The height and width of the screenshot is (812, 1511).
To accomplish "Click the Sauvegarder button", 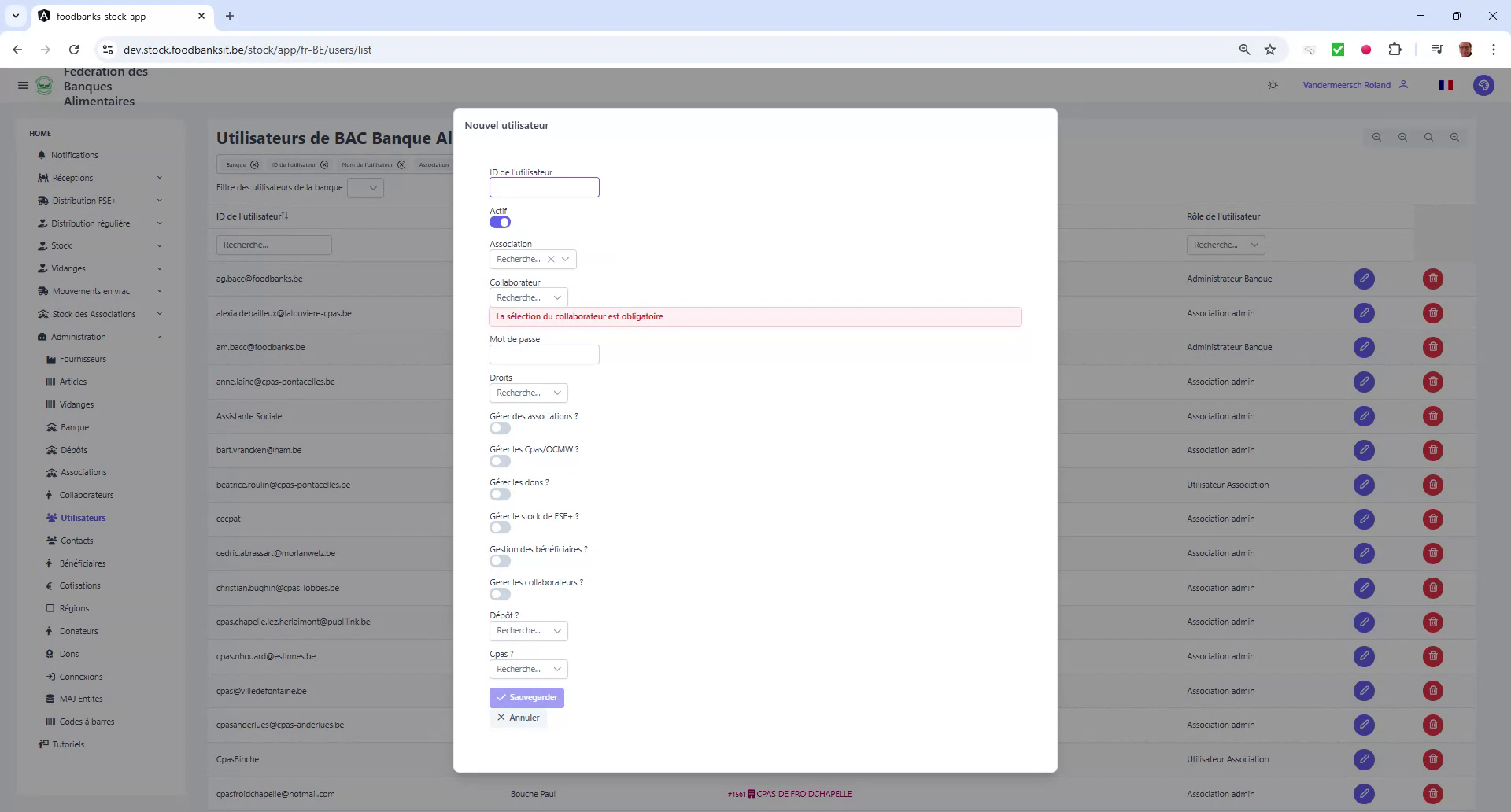I will pyautogui.click(x=526, y=697).
